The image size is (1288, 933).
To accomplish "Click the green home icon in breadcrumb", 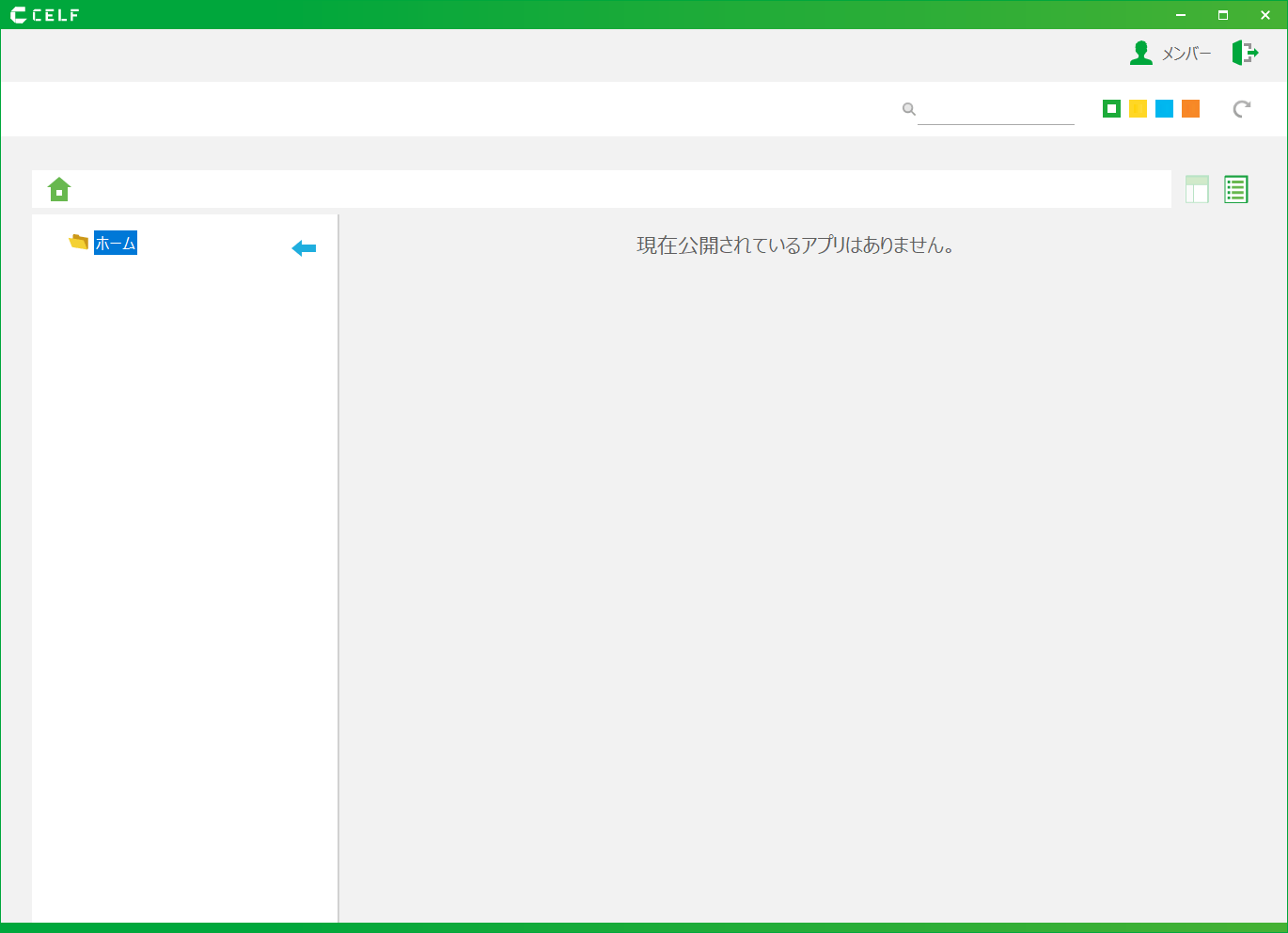I will click(x=59, y=189).
